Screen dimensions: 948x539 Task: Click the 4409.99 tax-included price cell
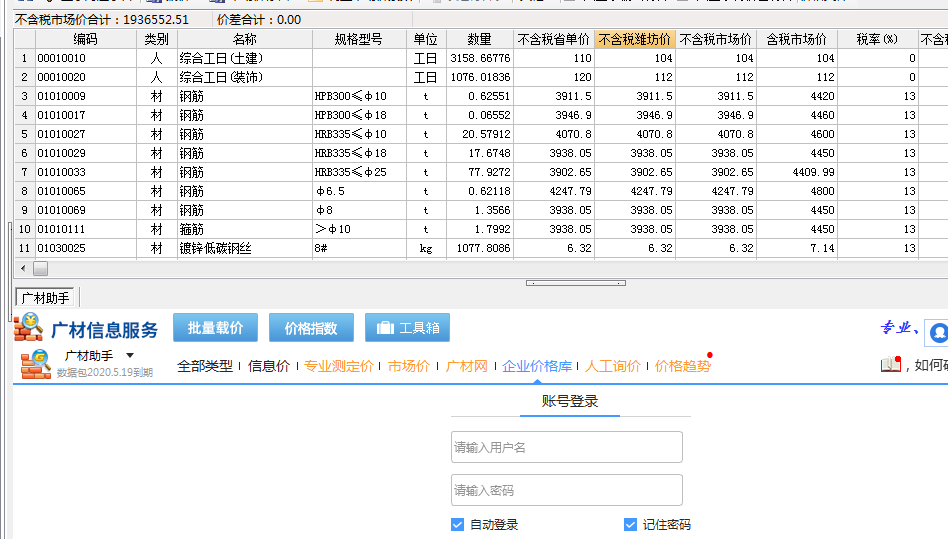(x=797, y=172)
